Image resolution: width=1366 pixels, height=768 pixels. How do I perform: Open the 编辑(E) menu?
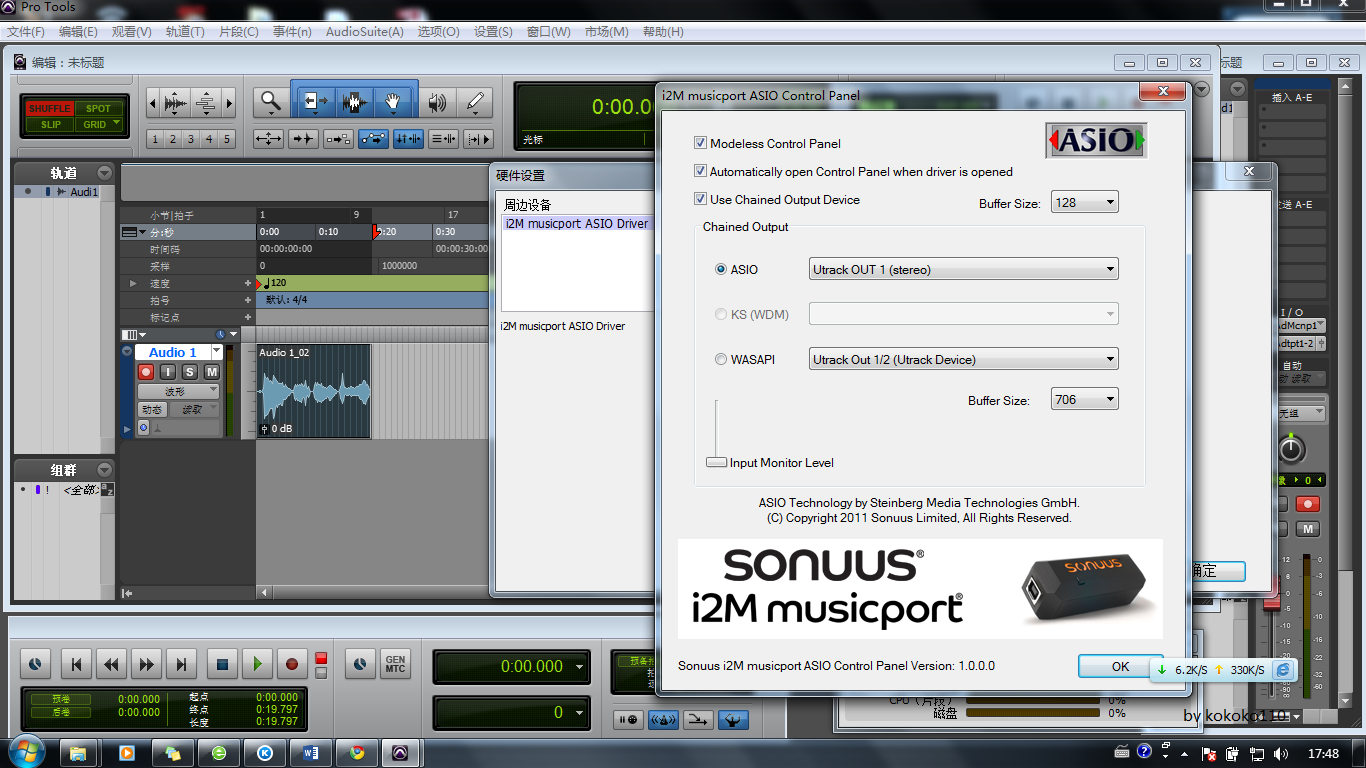78,31
